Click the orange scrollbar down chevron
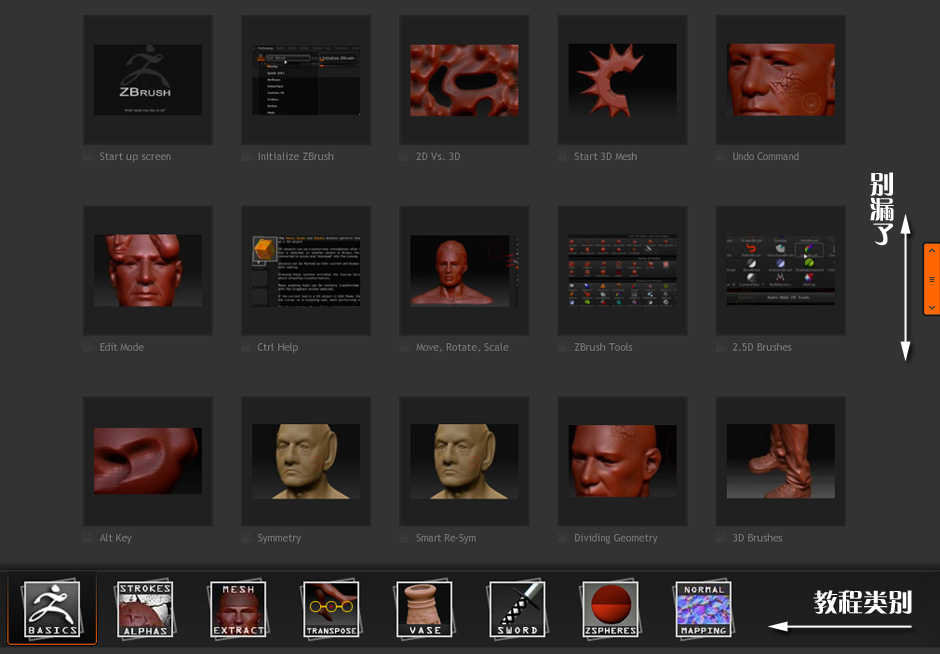Screen dimensions: 940x654 pyautogui.click(x=932, y=307)
